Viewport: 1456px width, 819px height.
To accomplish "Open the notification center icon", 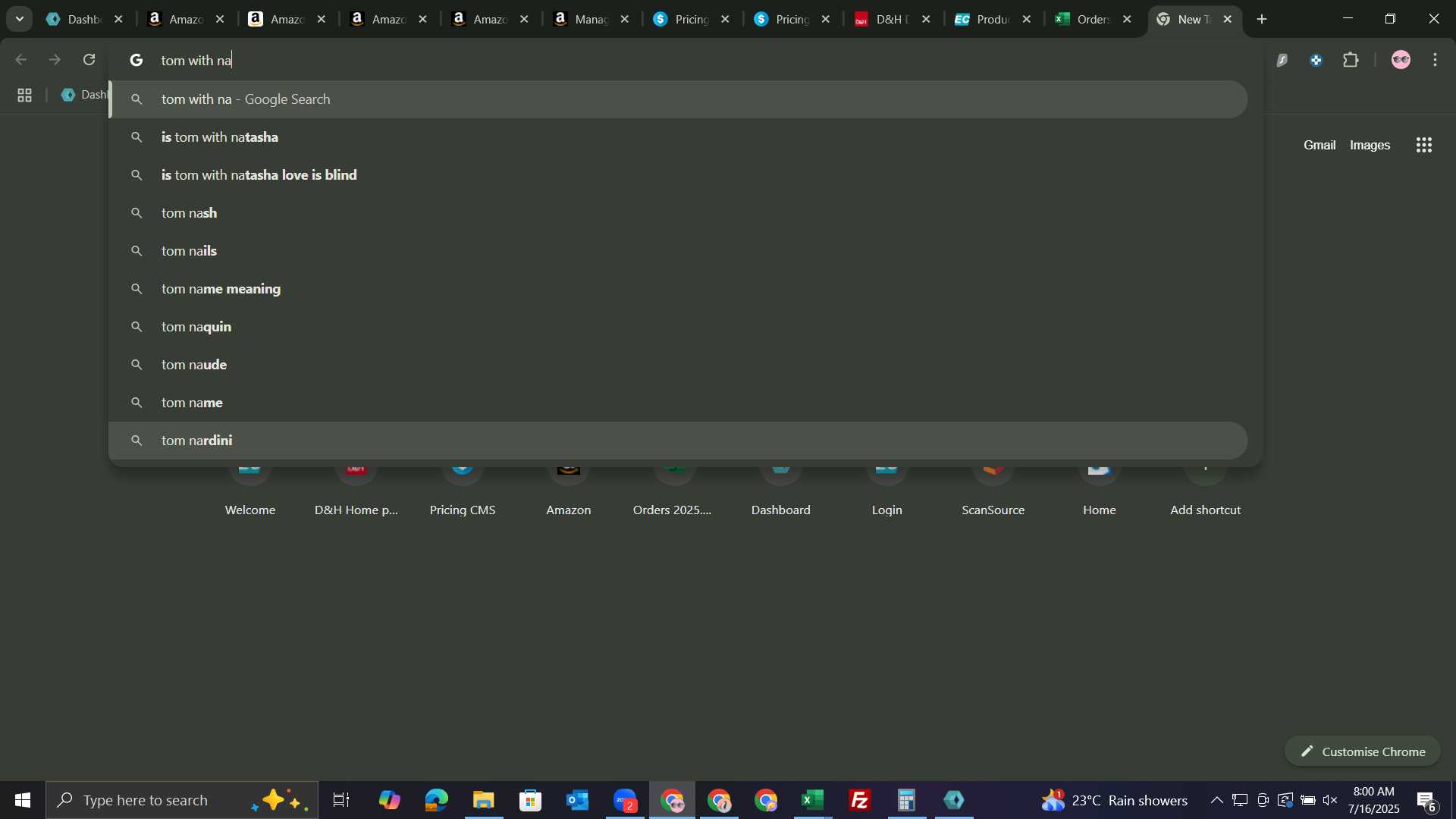I will pos(1426,800).
